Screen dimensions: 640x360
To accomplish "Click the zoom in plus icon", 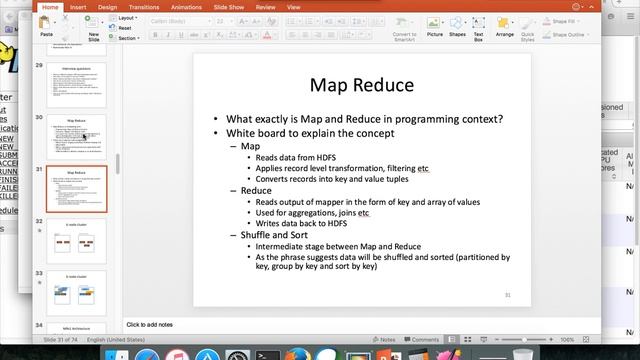I will point(551,340).
